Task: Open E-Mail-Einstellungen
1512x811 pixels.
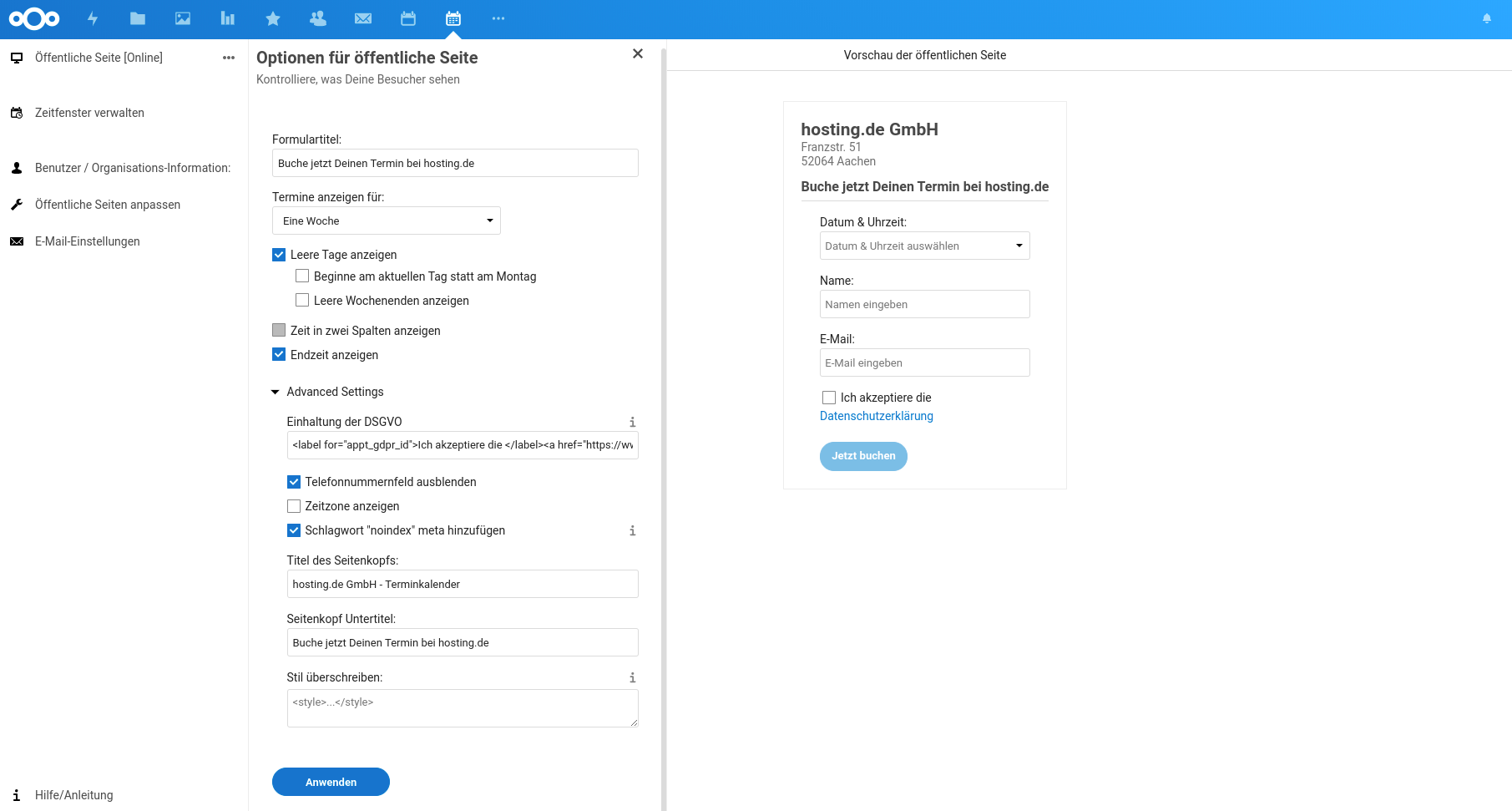Action: (88, 241)
